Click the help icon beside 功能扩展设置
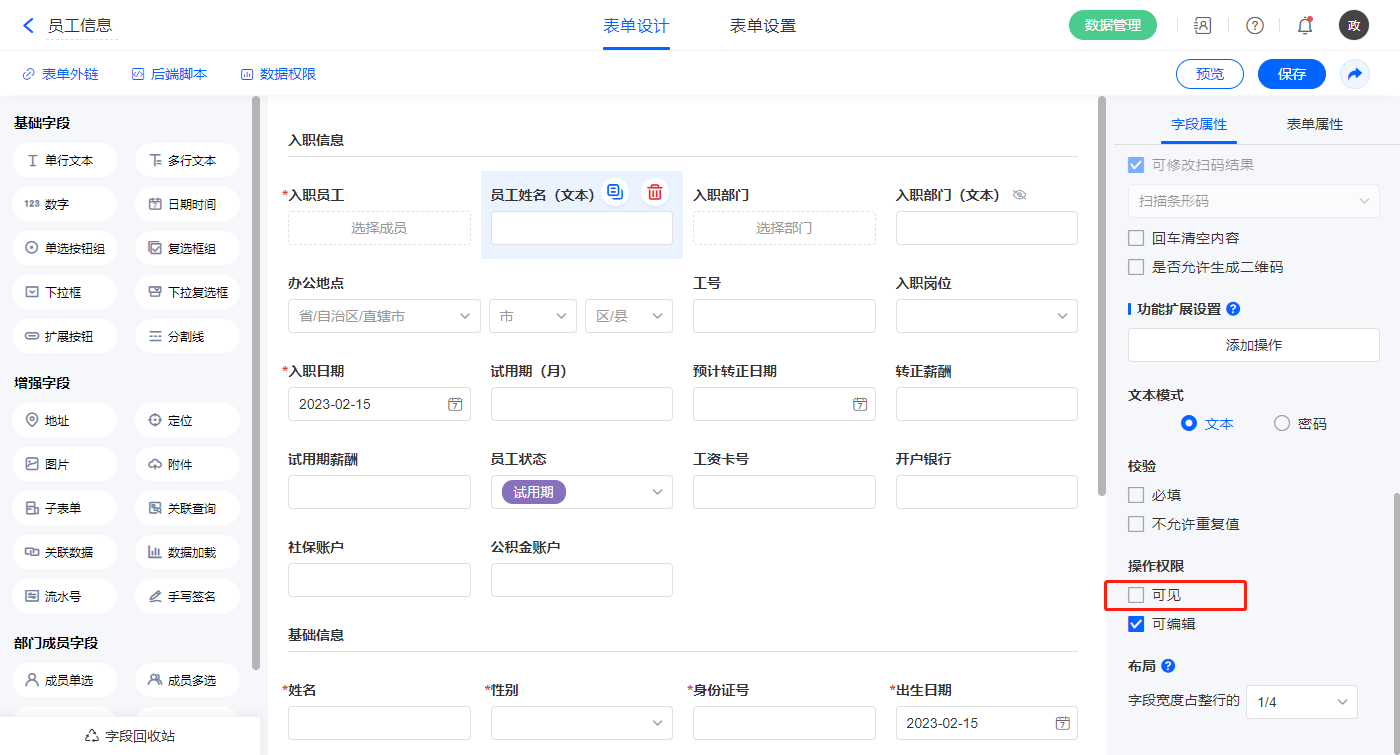 tap(1233, 309)
